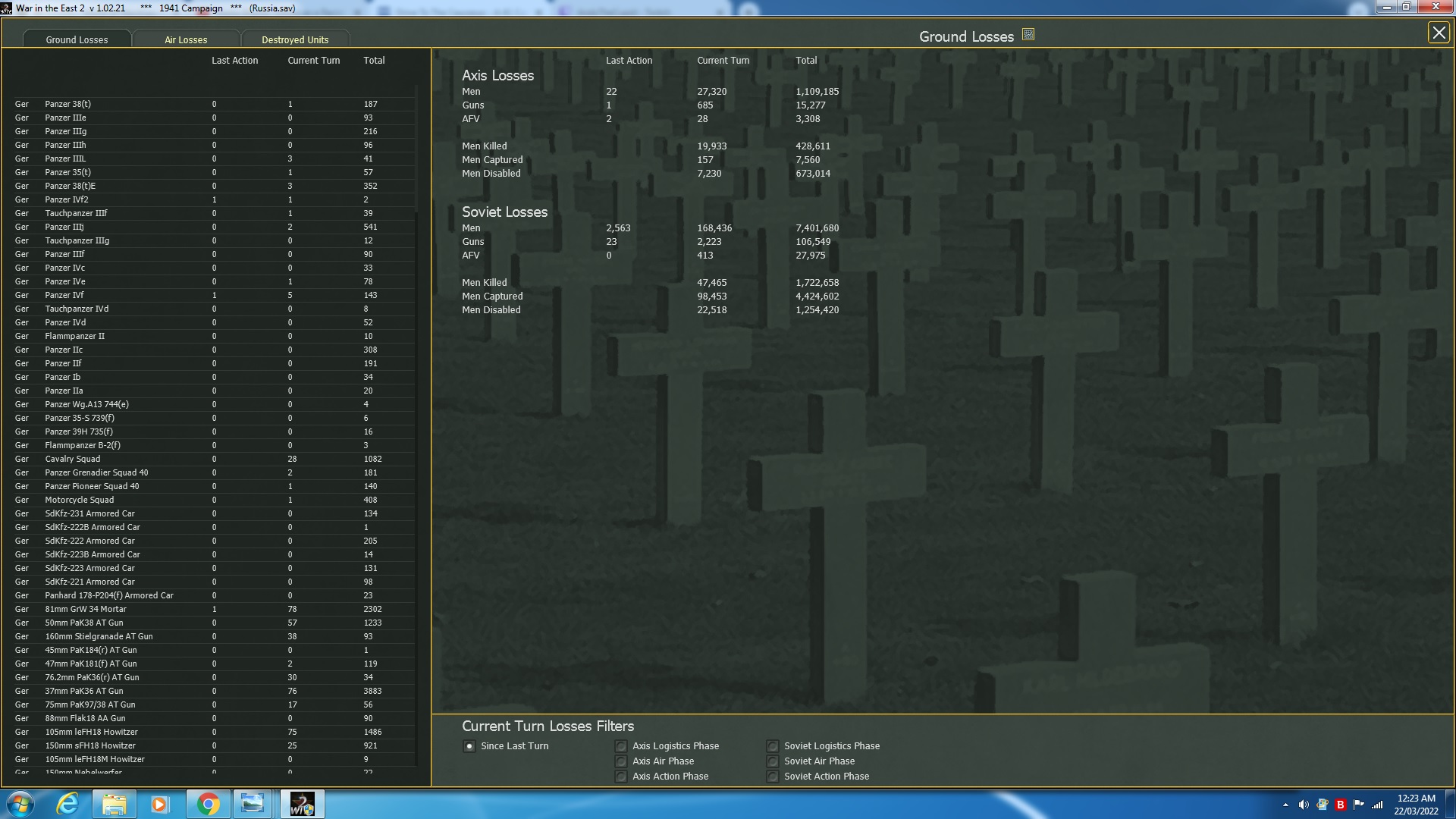Open the Windows Start menu
The height and width of the screenshot is (819, 1456).
pyautogui.click(x=20, y=804)
